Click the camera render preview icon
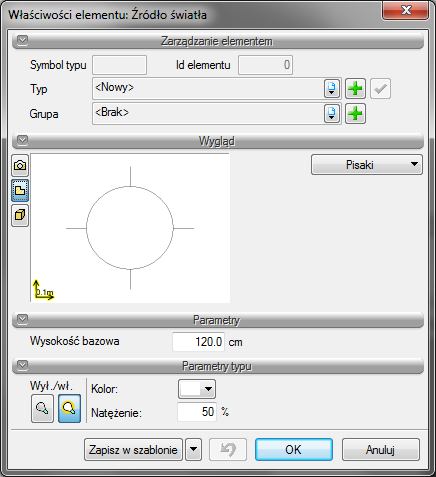This screenshot has width=436, height=477. 20,165
